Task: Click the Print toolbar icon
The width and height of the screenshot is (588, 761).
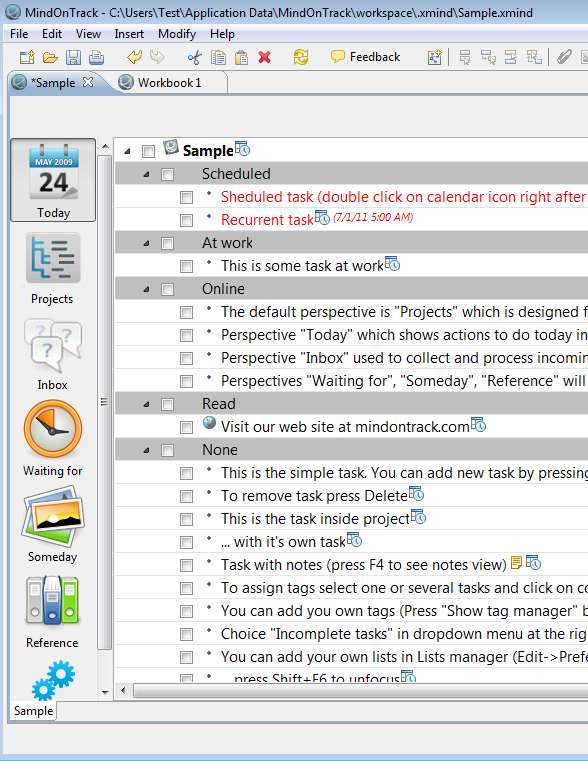Action: (x=97, y=57)
